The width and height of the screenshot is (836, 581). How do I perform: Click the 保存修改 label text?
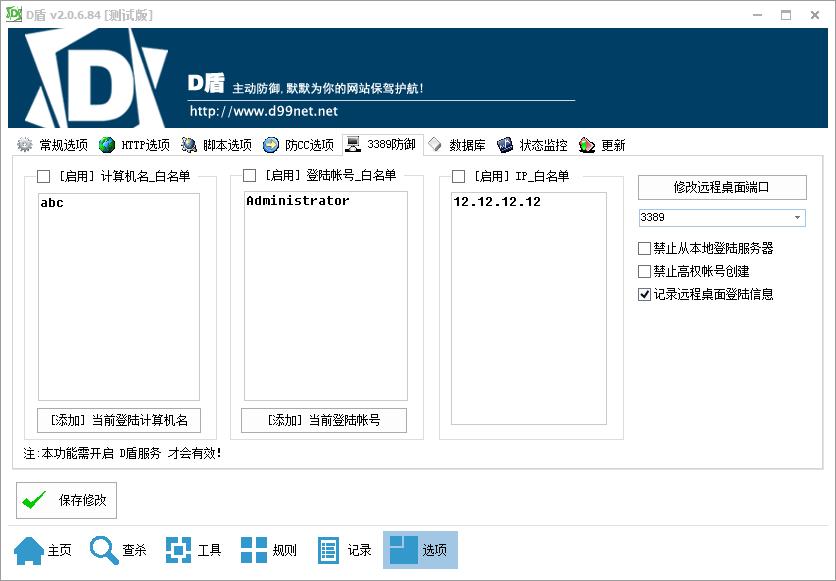pos(83,500)
